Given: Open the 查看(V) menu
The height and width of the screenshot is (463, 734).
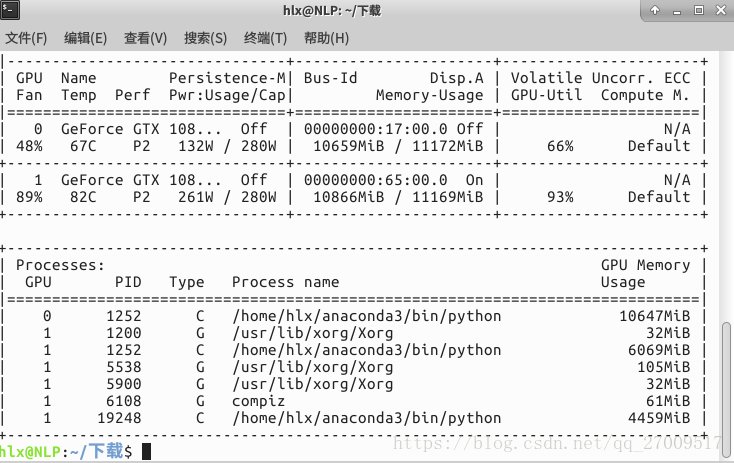Looking at the screenshot, I should point(146,38).
